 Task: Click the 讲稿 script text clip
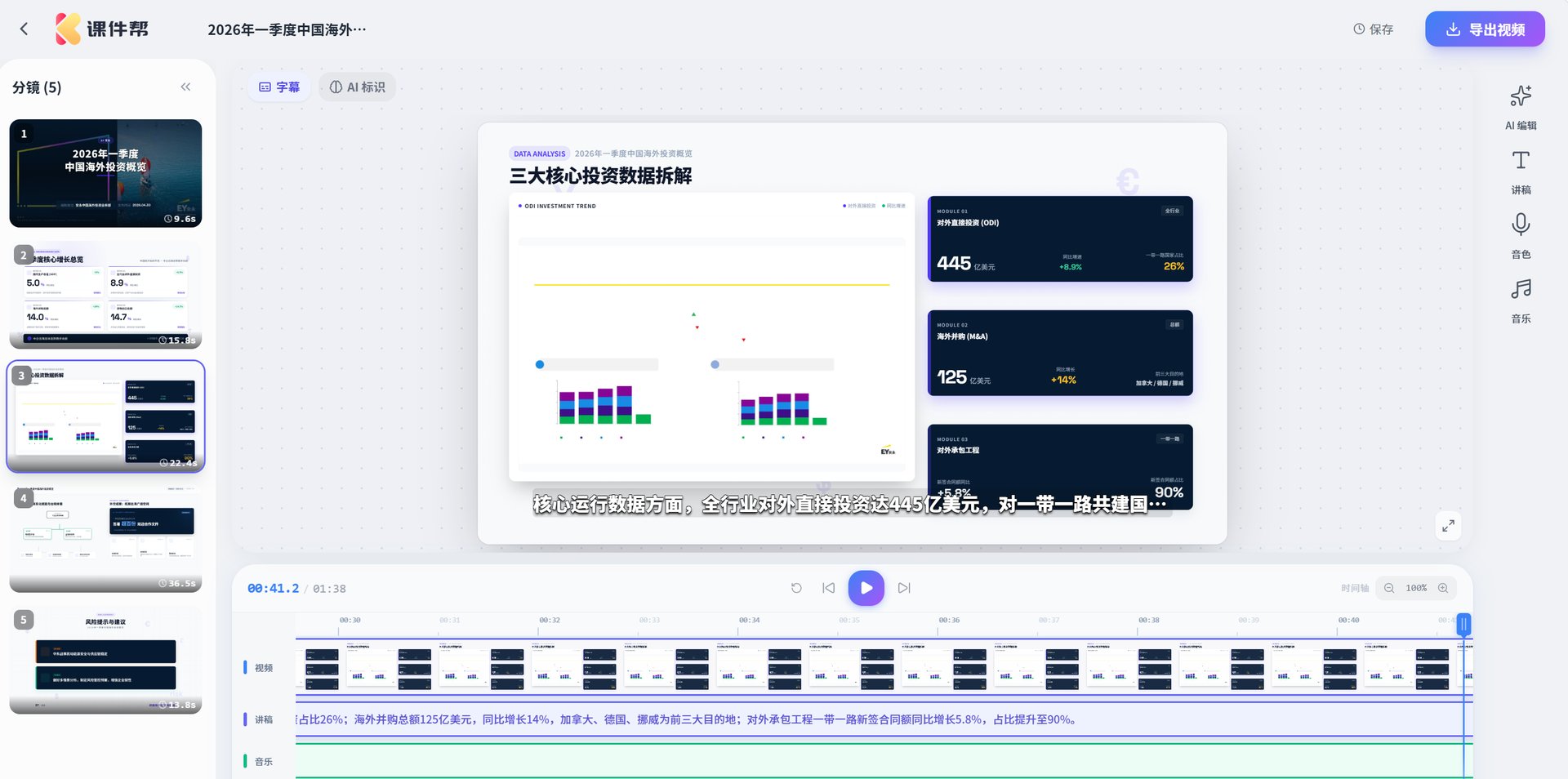click(x=884, y=719)
